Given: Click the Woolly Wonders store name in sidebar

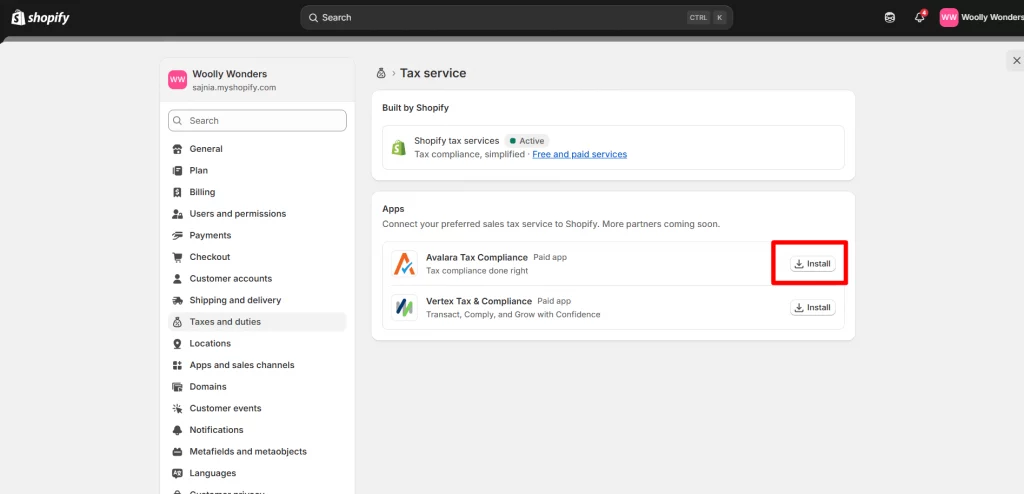Looking at the screenshot, I should 229,74.
